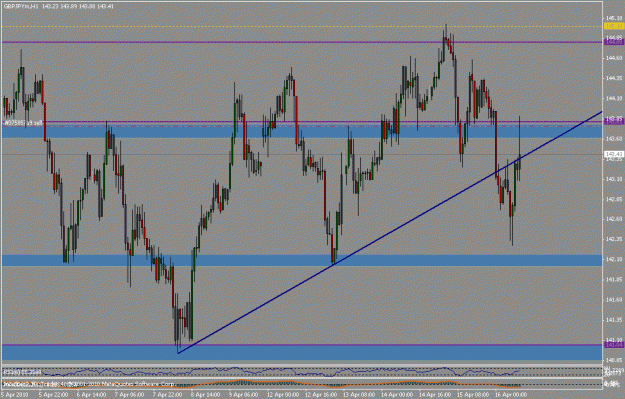The height and width of the screenshot is (399, 625).
Task: Click the yellow price tag on the axis
Action: click(x=614, y=26)
